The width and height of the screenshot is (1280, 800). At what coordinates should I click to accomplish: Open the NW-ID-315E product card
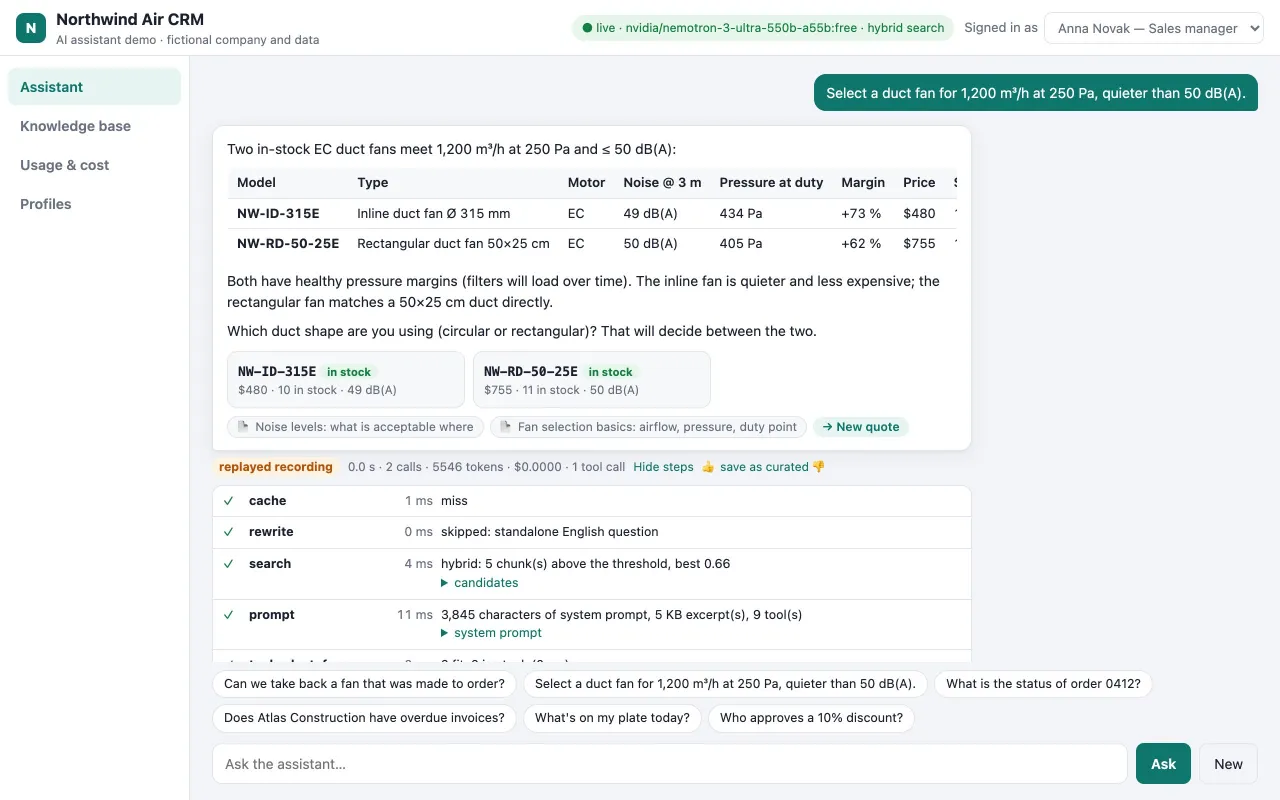pos(346,380)
